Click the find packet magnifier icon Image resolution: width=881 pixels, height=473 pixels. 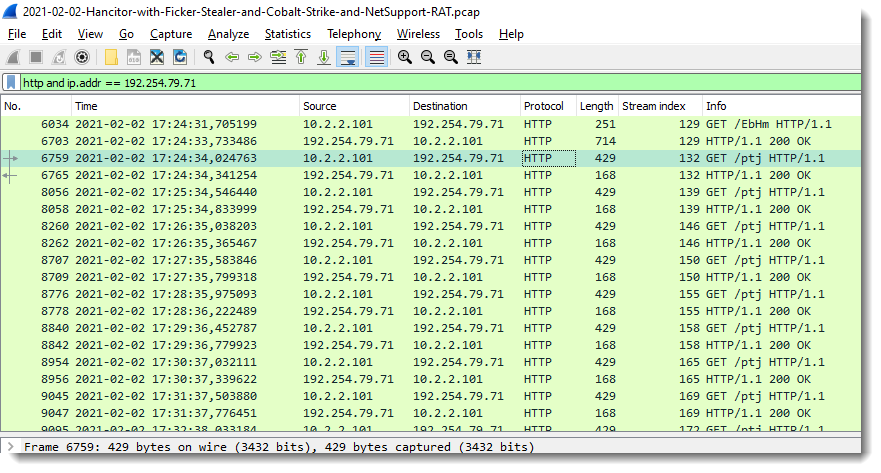point(209,57)
